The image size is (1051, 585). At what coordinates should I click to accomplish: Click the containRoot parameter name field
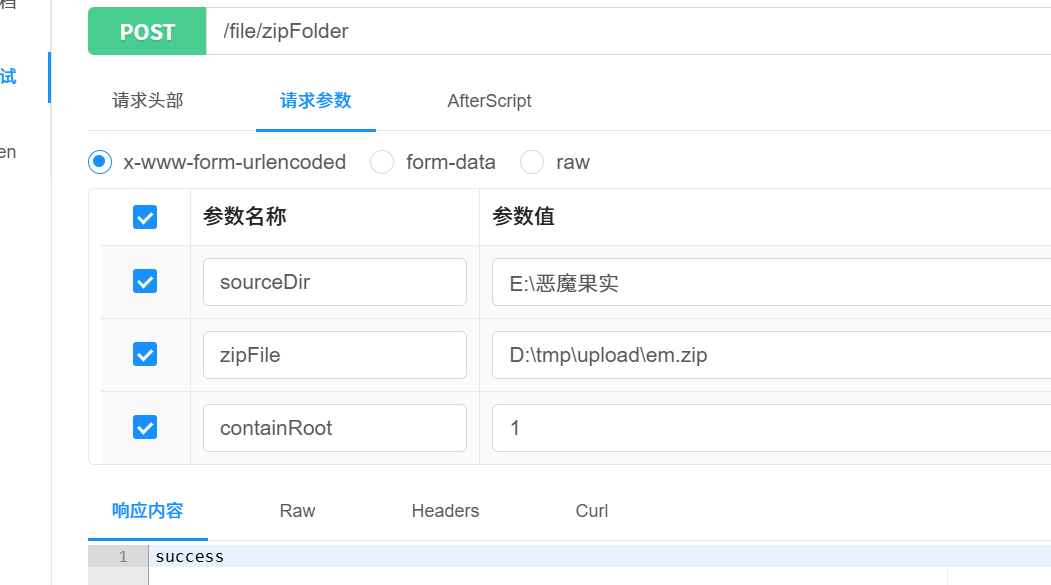(334, 428)
